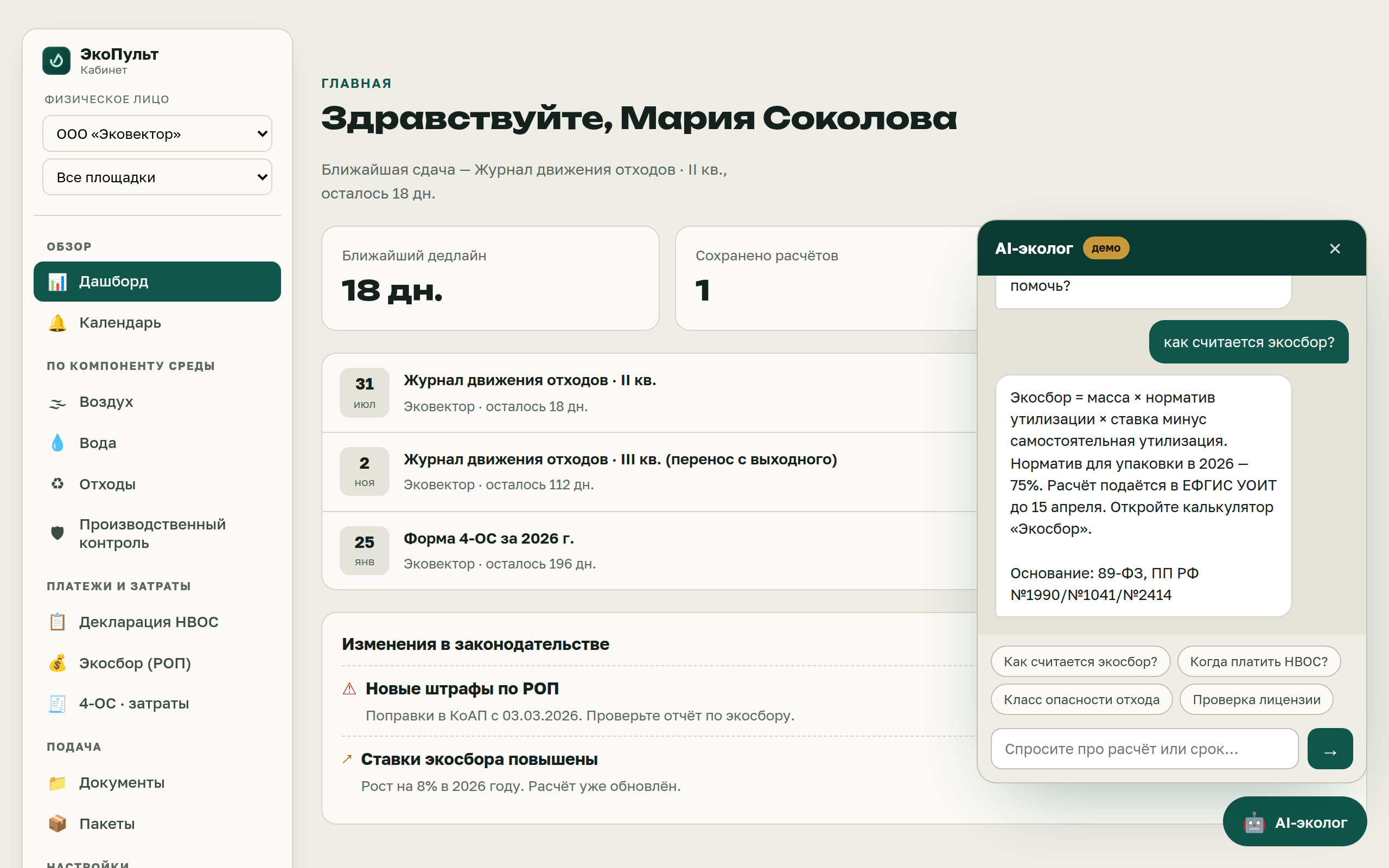Click the robot icon on the AI-эколог button
The image size is (1389, 868).
coord(1253,822)
